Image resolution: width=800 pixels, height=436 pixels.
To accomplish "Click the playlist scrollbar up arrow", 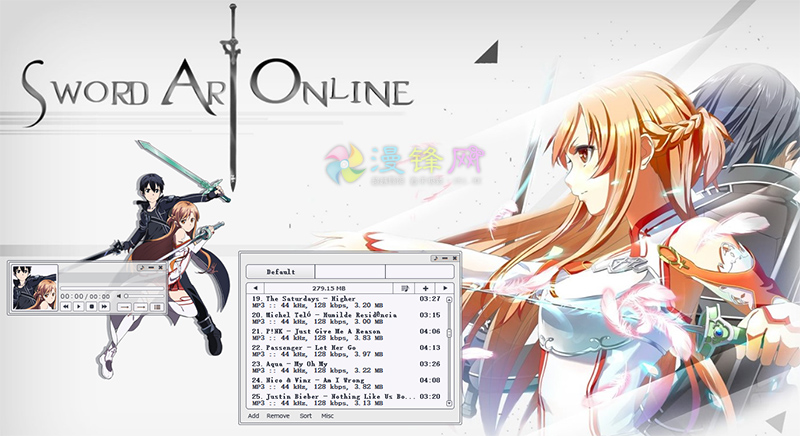I will click(x=449, y=300).
